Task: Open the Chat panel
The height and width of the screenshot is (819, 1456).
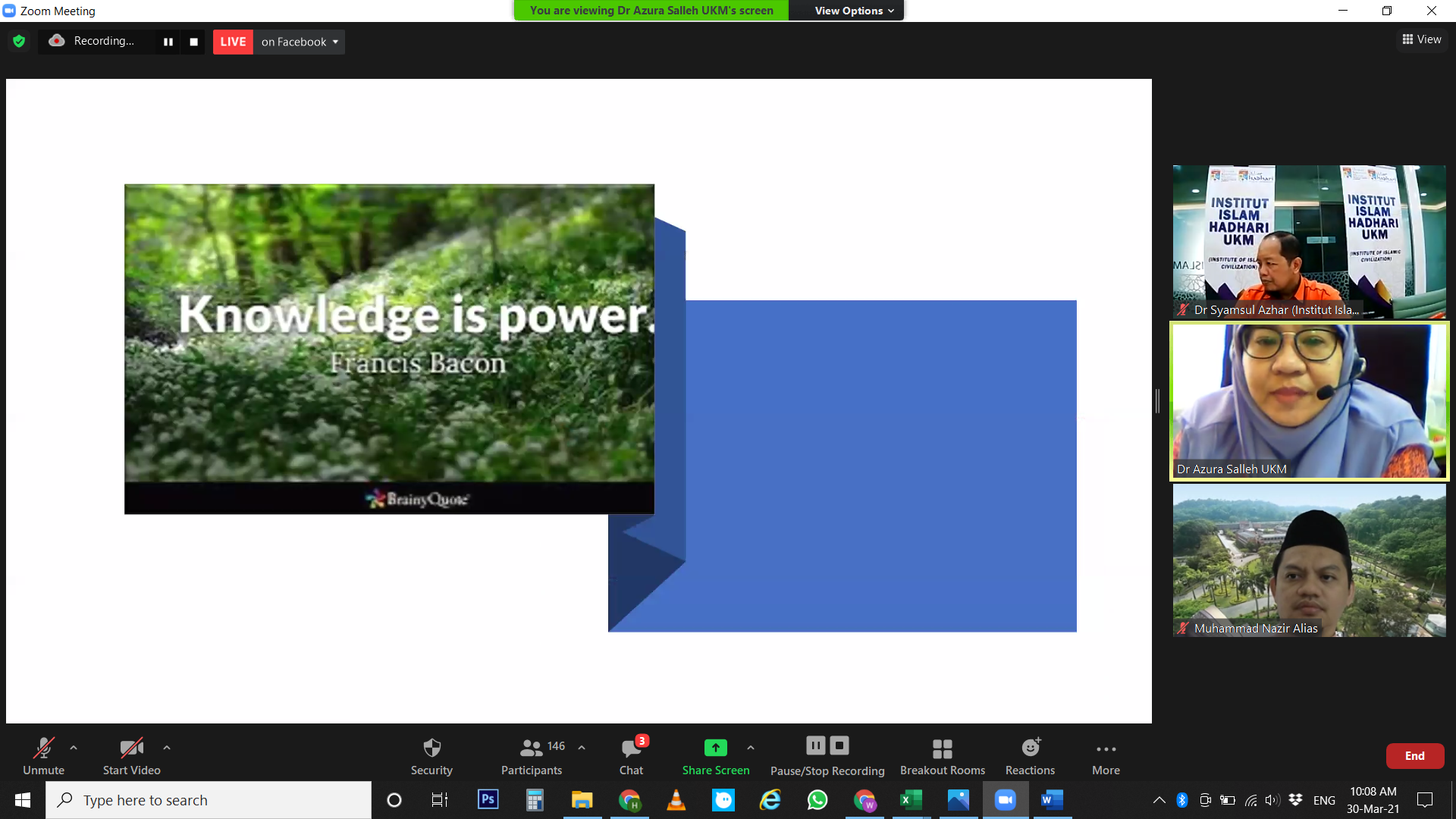Action: (x=631, y=748)
